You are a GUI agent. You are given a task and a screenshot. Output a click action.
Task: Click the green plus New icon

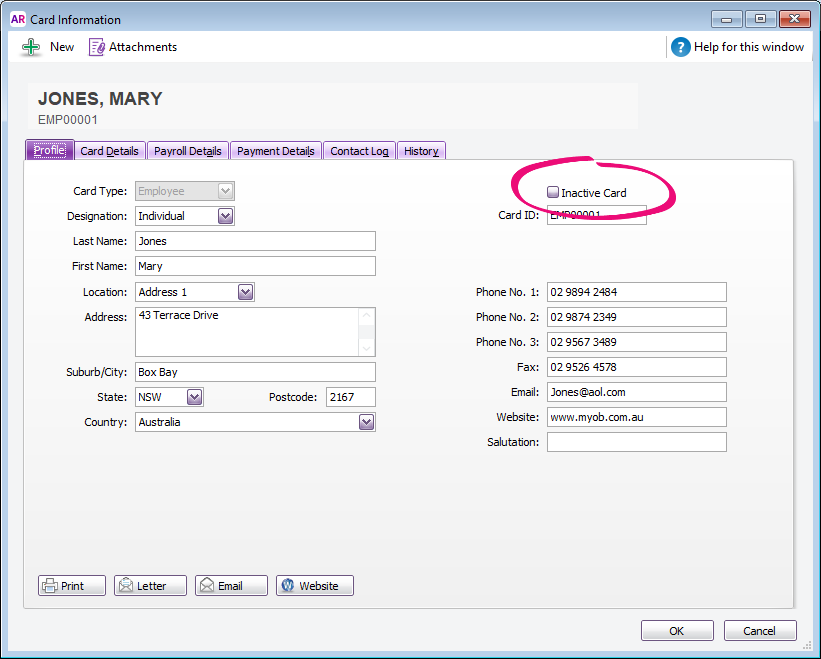(x=31, y=47)
